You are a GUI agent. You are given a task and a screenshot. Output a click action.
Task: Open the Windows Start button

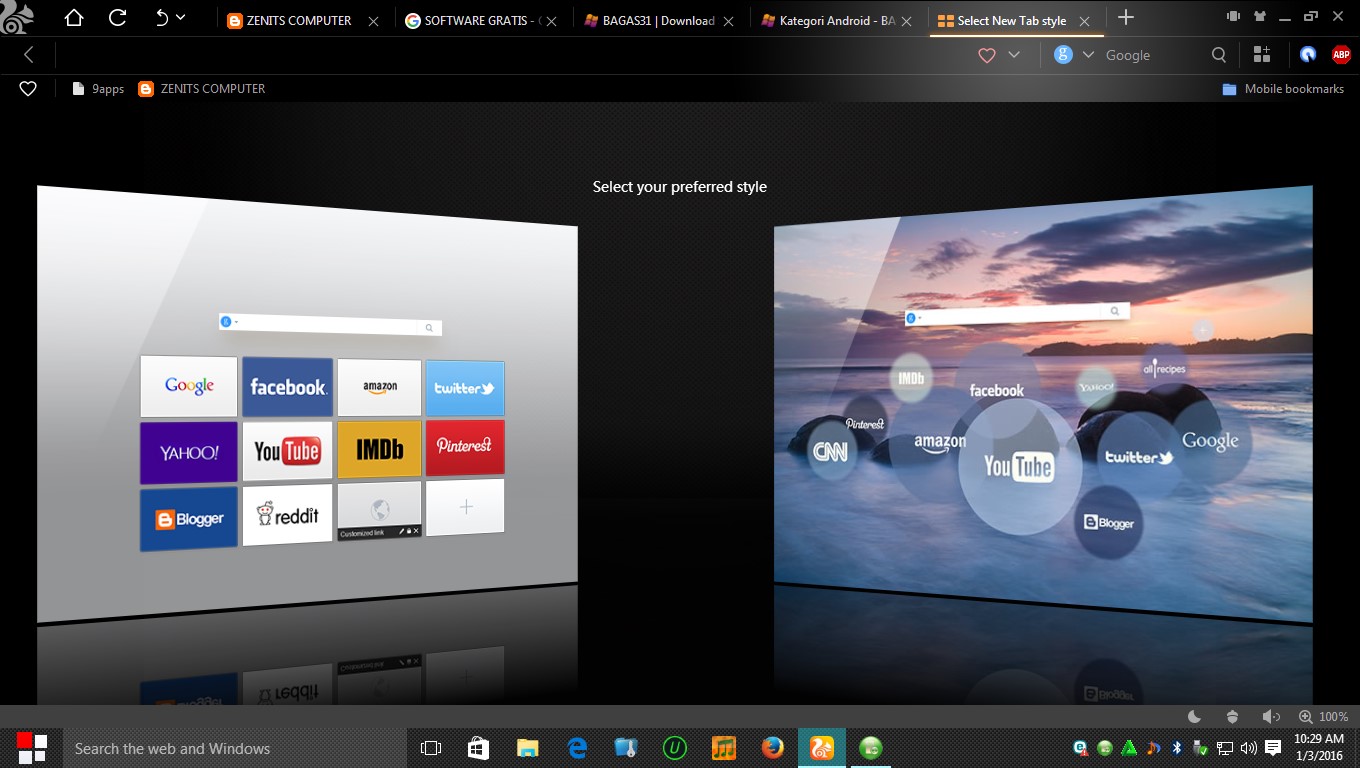(32, 748)
